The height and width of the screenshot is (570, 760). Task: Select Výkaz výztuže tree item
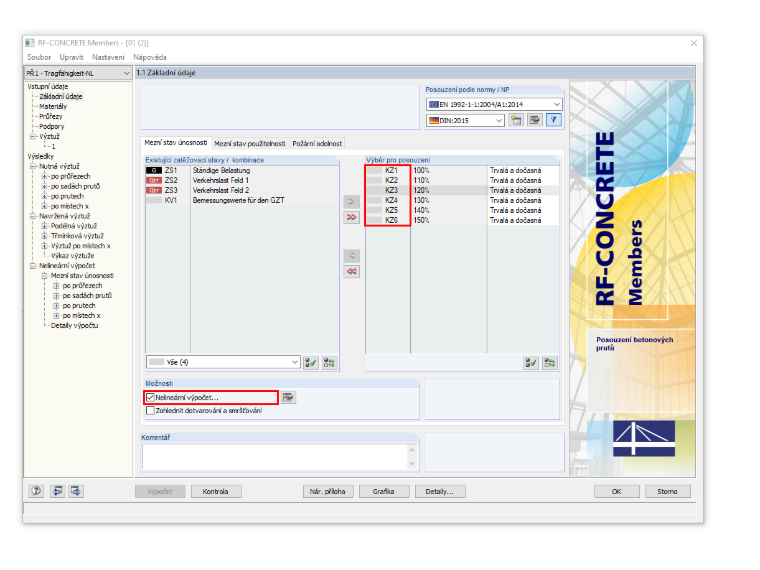[72, 256]
